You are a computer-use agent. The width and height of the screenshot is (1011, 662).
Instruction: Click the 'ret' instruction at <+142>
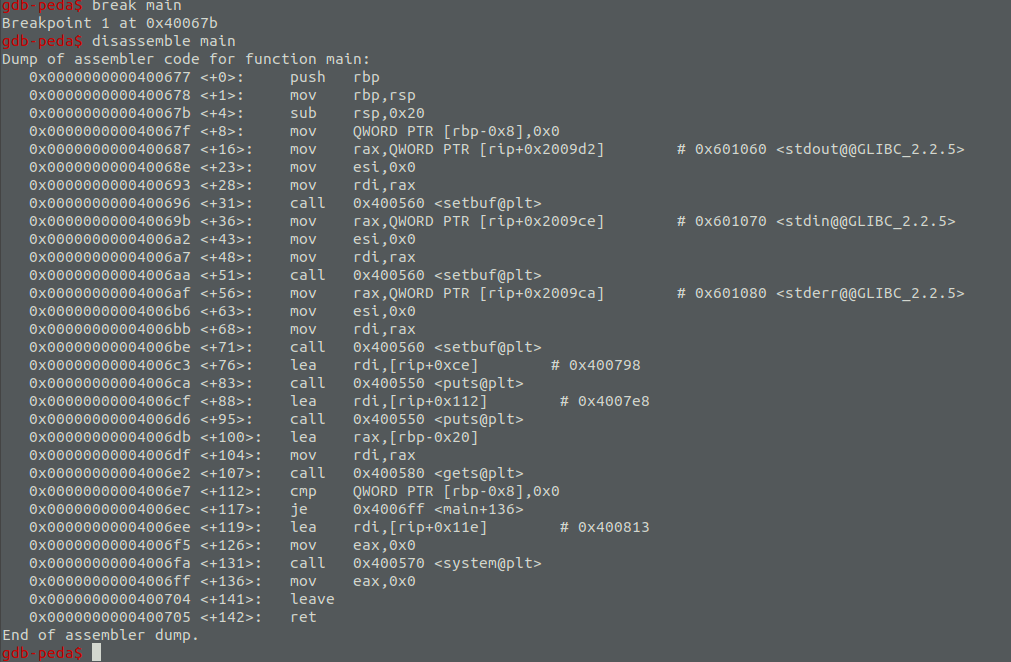[x=303, y=617]
